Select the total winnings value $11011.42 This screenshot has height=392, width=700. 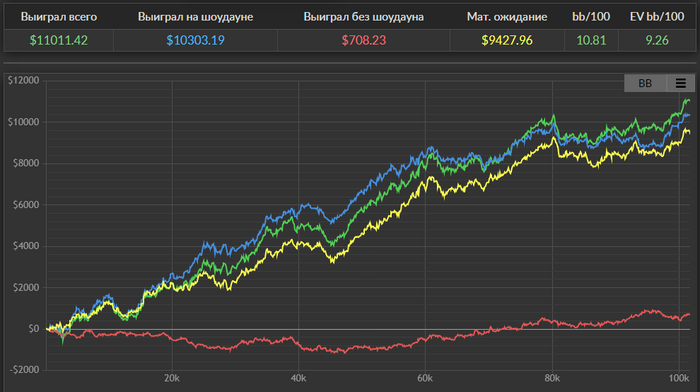(59, 41)
